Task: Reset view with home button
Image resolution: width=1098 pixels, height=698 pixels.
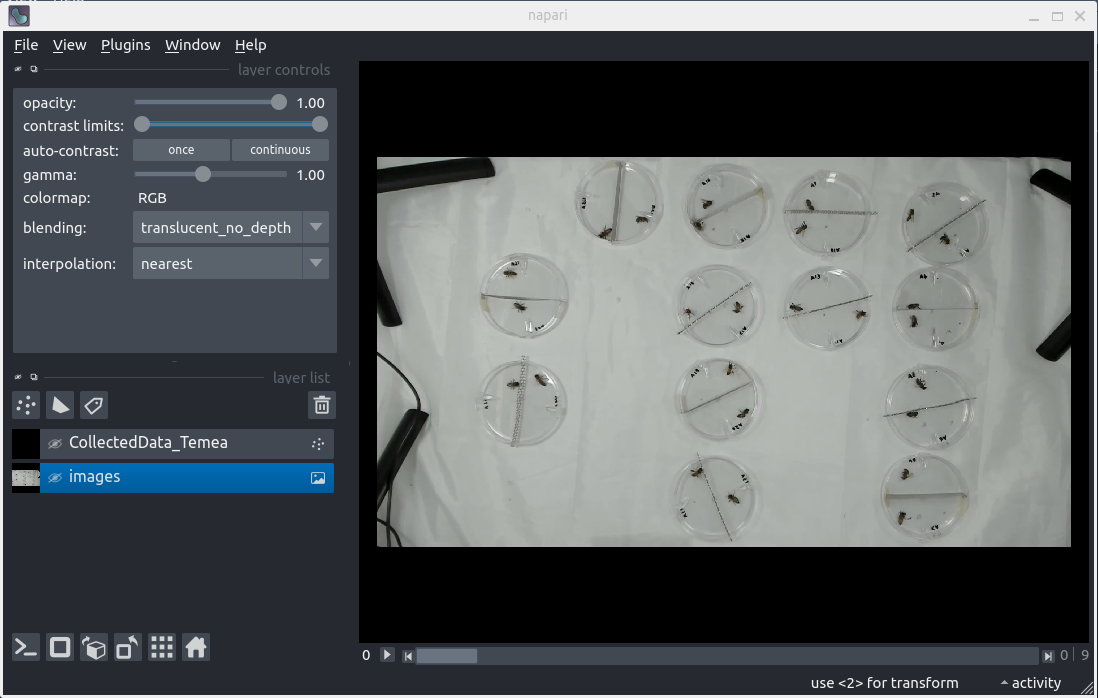Action: tap(196, 648)
